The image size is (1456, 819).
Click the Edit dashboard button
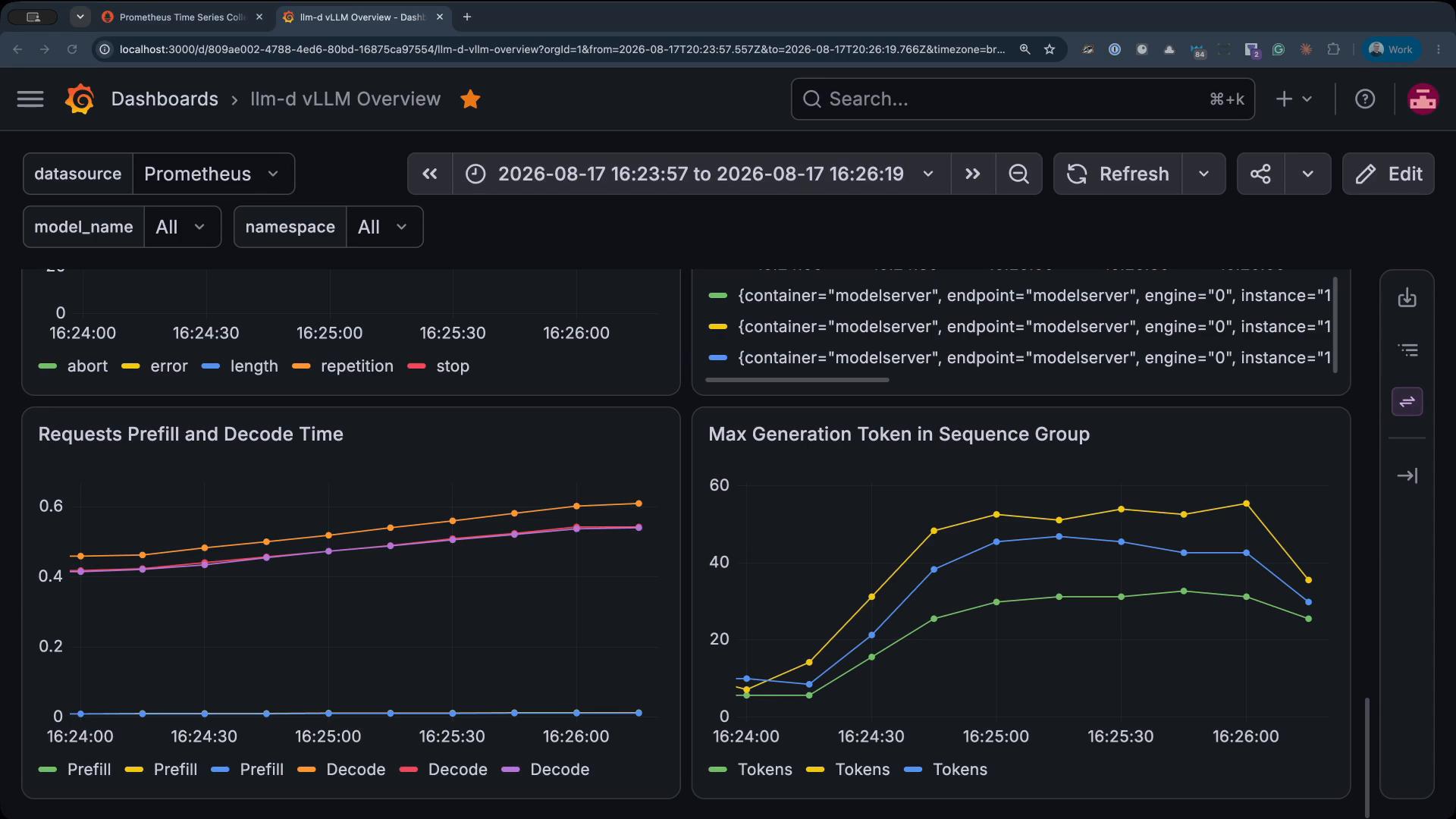(x=1389, y=174)
